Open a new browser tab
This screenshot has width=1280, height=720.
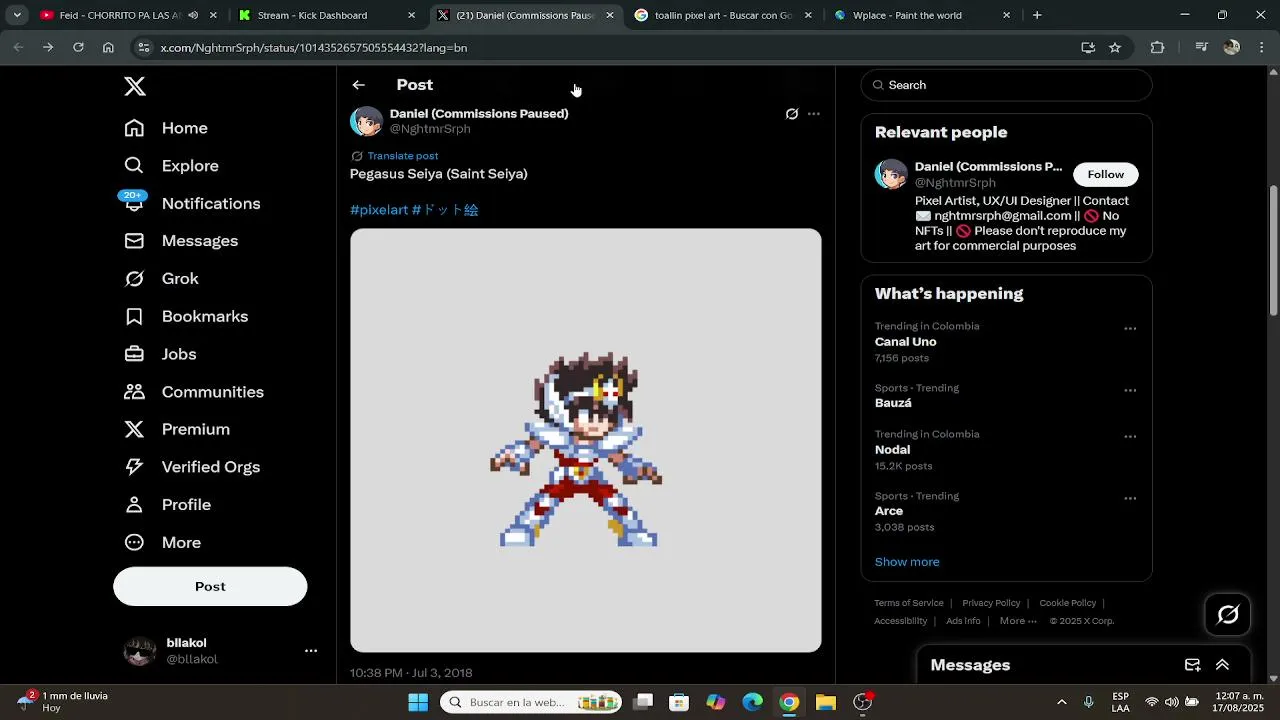point(1037,15)
